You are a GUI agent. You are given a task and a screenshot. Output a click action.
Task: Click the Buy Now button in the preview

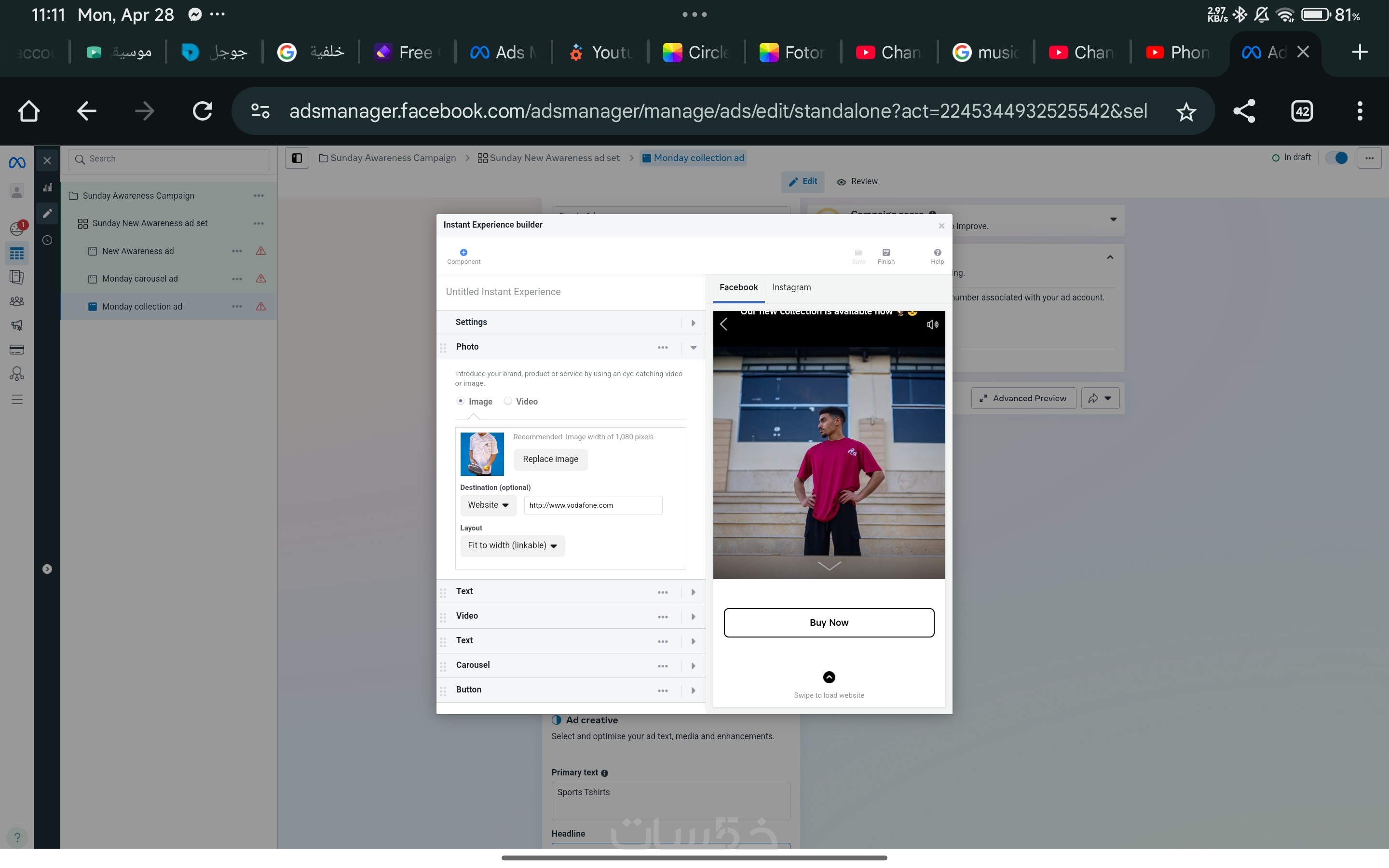pyautogui.click(x=828, y=623)
